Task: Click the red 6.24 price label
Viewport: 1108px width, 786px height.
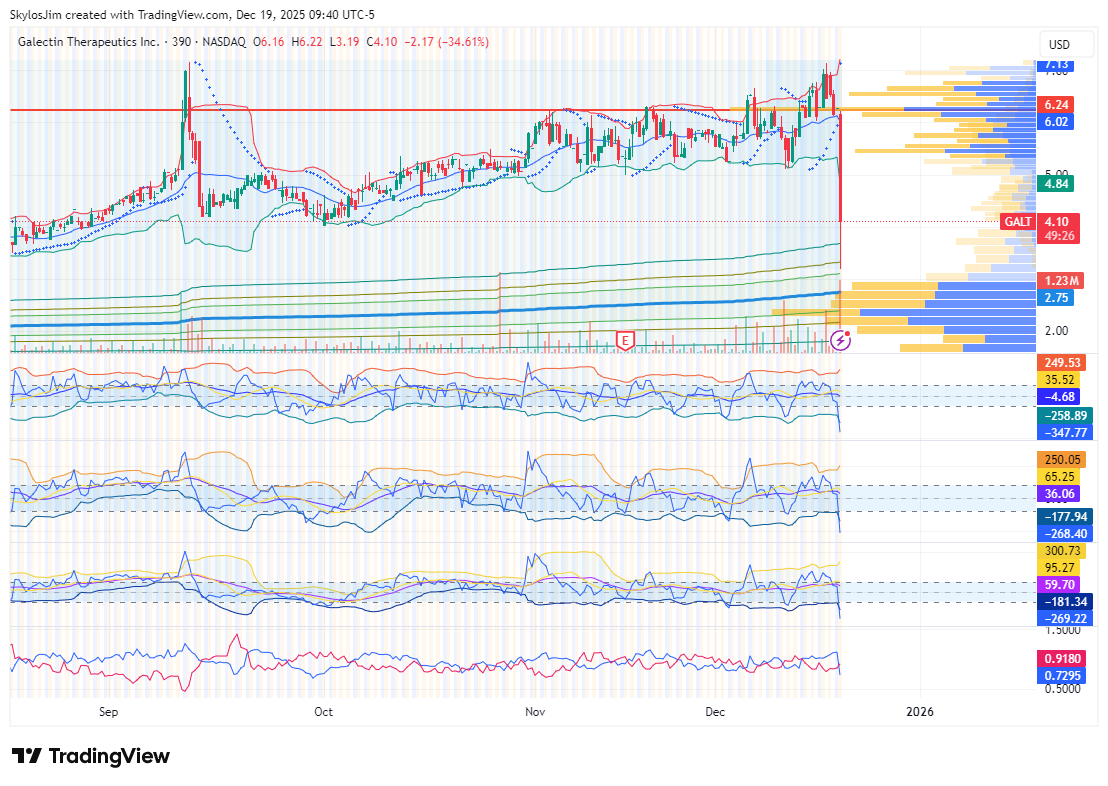Action: 1057,105
